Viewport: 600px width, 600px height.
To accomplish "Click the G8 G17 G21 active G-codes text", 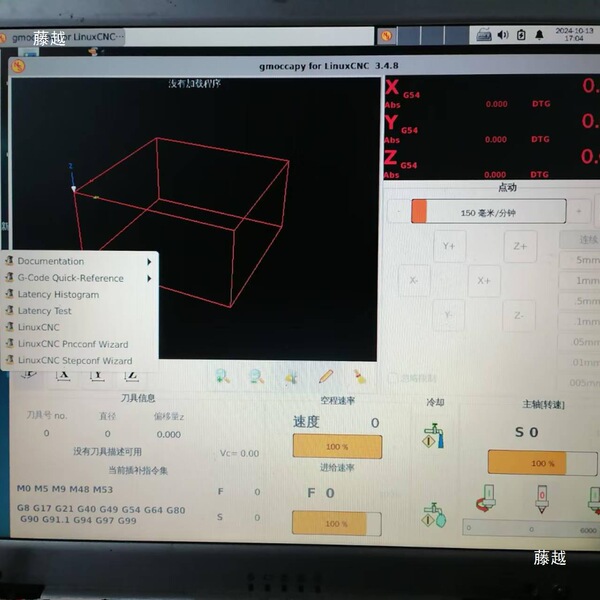I will coord(101,515).
